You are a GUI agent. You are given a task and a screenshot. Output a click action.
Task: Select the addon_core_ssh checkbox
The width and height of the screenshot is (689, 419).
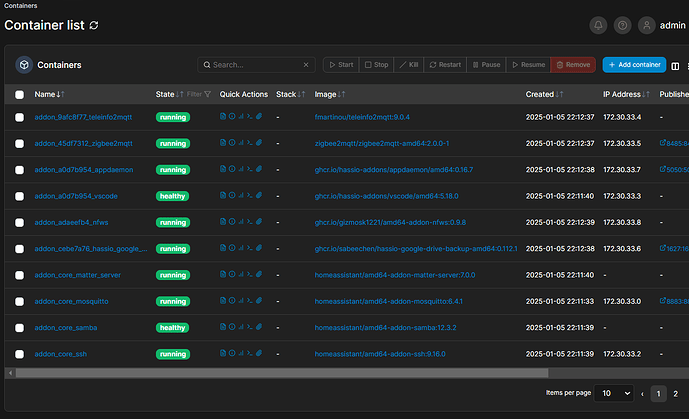(x=19, y=354)
